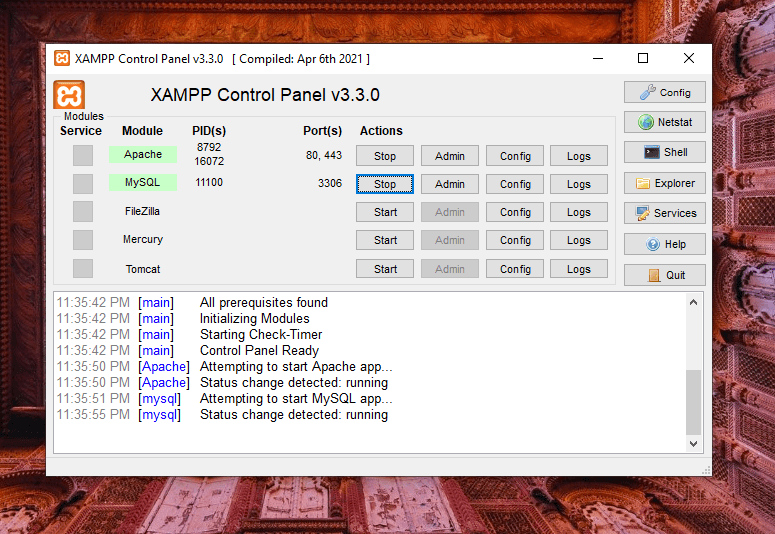Click the Tomcat module label
The height and width of the screenshot is (534, 775).
click(143, 269)
